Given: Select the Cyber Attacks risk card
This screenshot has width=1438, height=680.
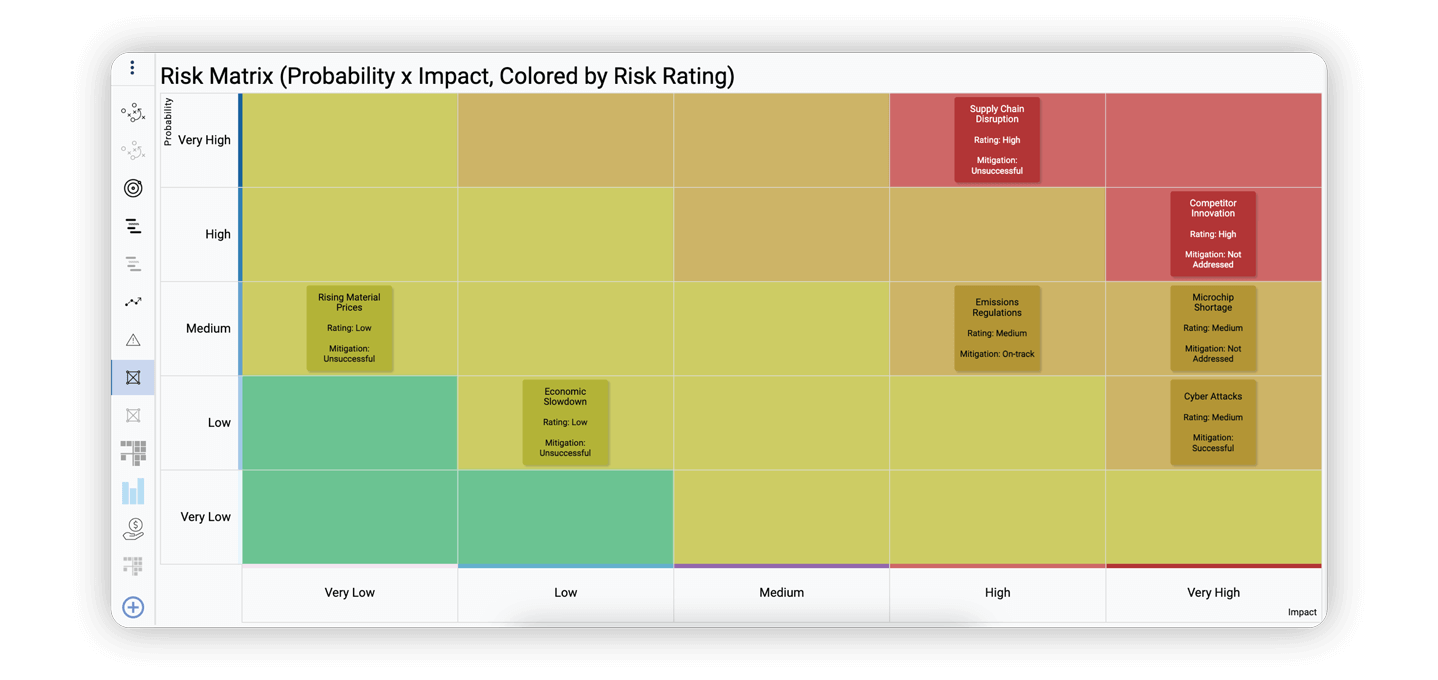Looking at the screenshot, I should pos(1212,422).
